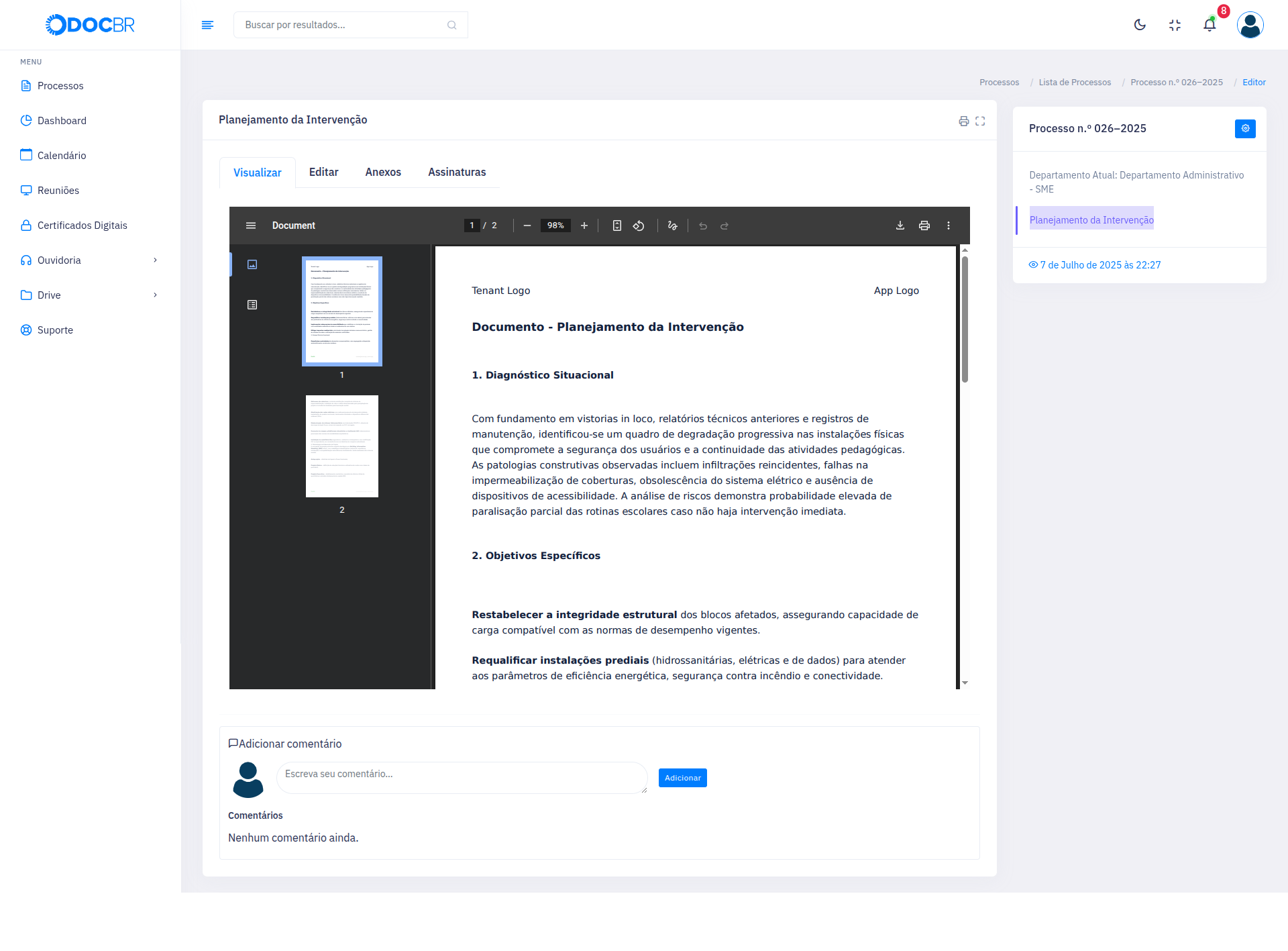Open the Assinaturas tab
Screen dimensions: 1288x951
[457, 172]
